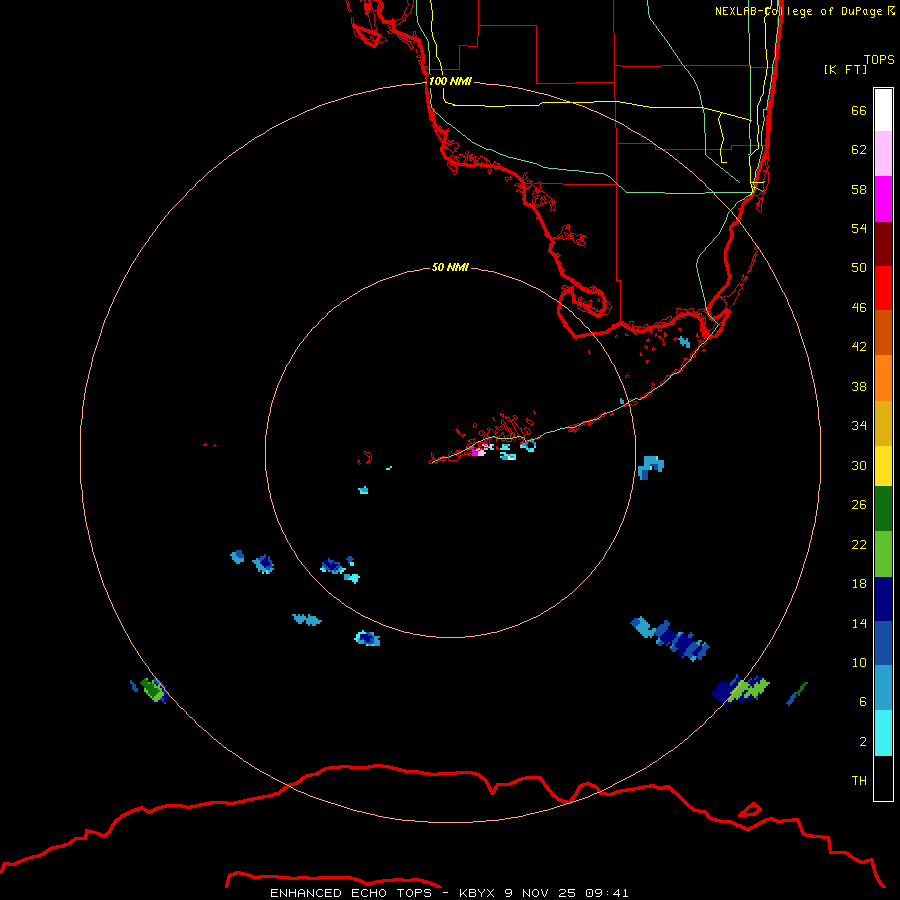Click the navy blue legend swatch
The image size is (900, 900).
(883, 599)
